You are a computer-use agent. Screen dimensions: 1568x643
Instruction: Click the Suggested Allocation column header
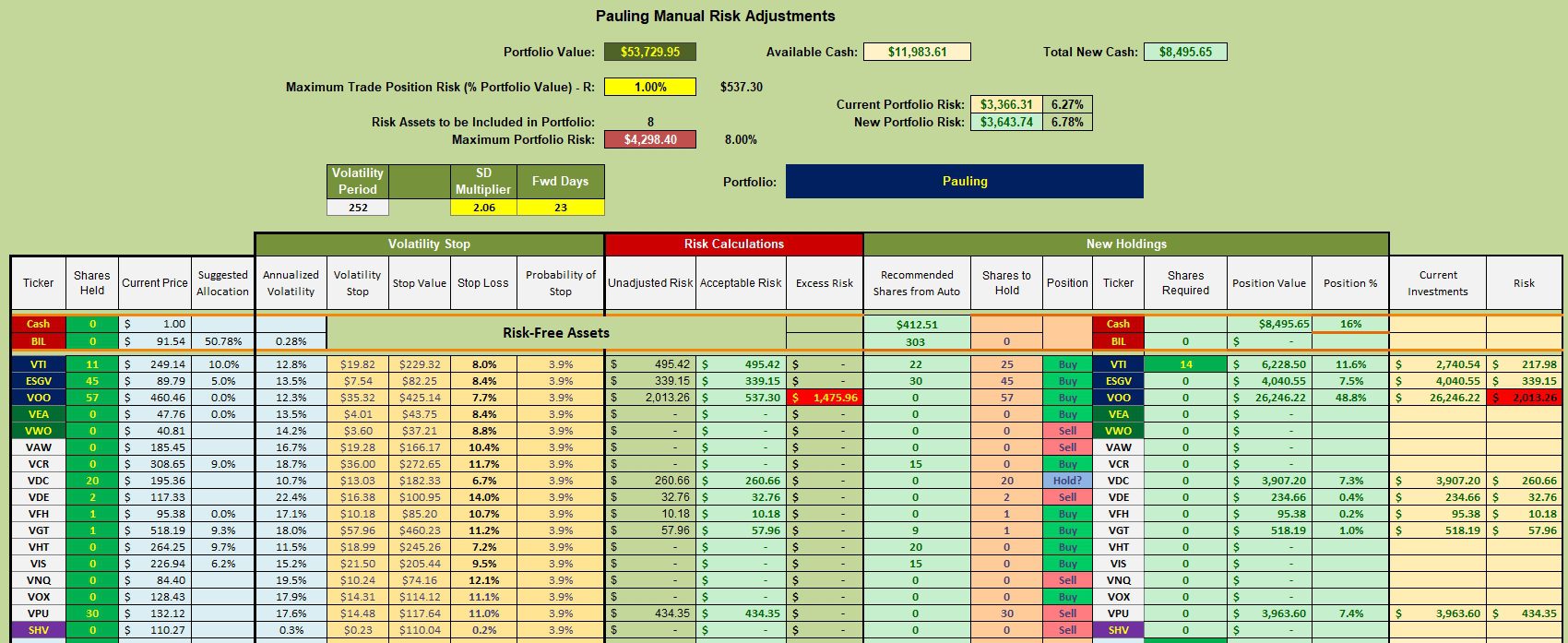click(222, 283)
